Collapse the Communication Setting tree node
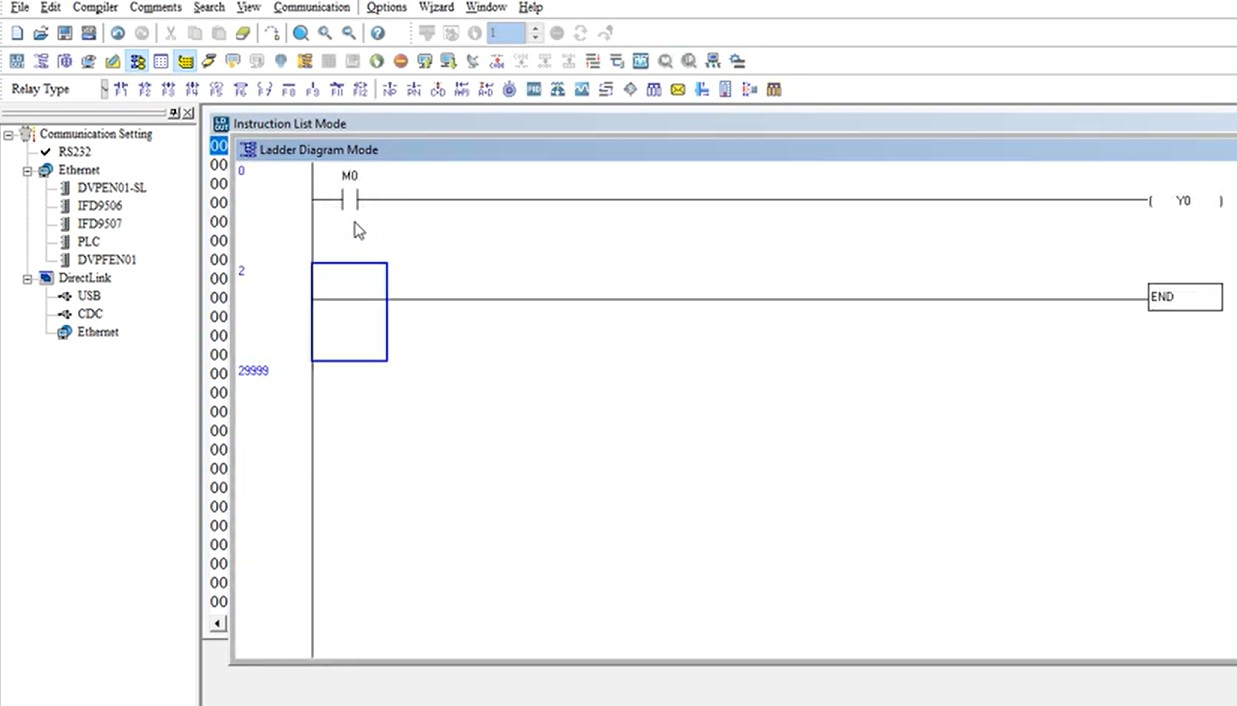Screen dimensions: 1237x706 [9, 134]
